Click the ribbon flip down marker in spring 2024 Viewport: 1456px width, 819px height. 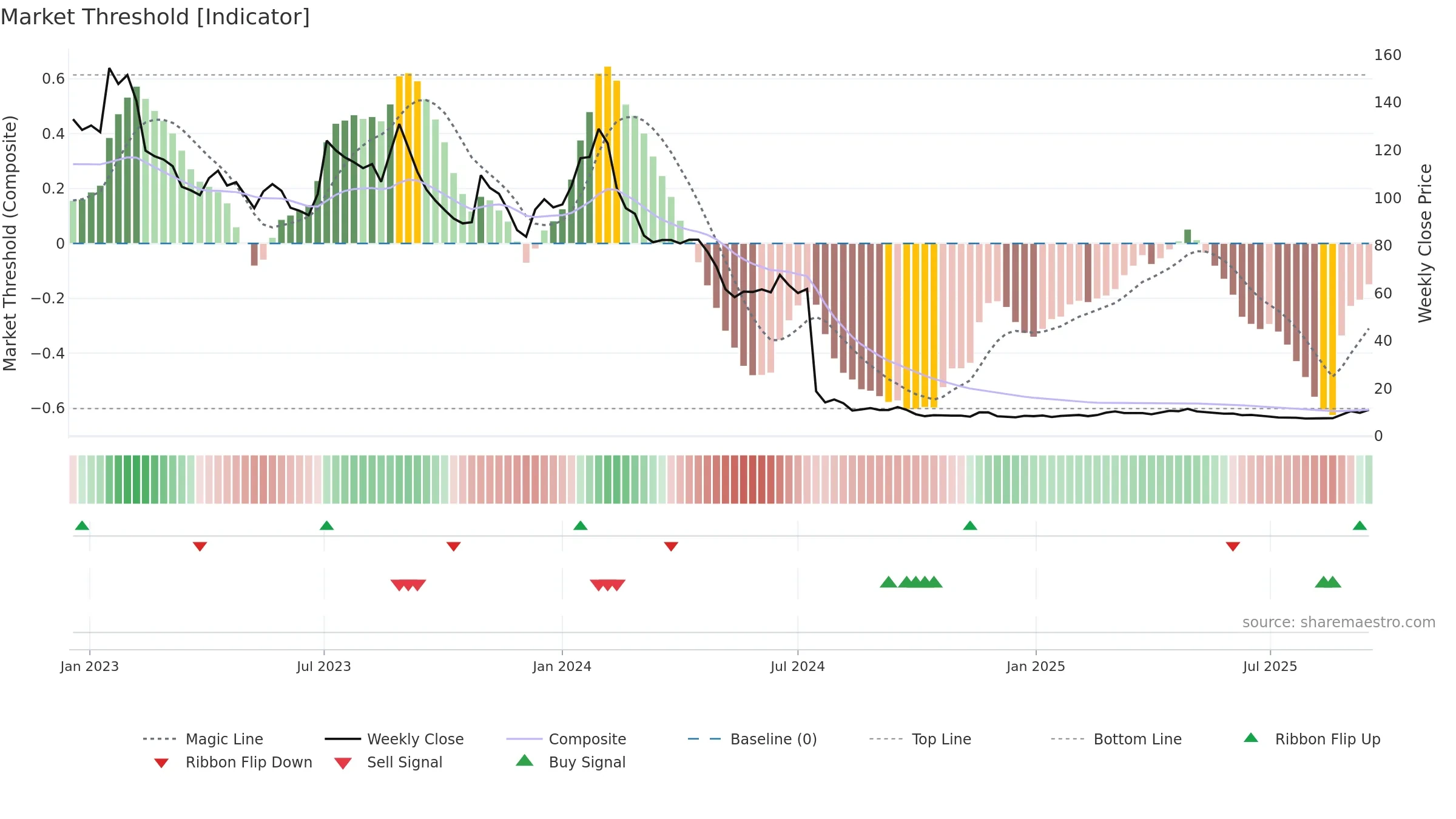click(x=671, y=547)
